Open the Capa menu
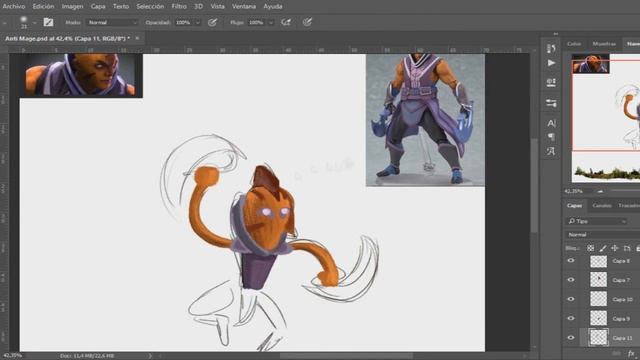Viewport: 640px width, 360px height. [98, 6]
